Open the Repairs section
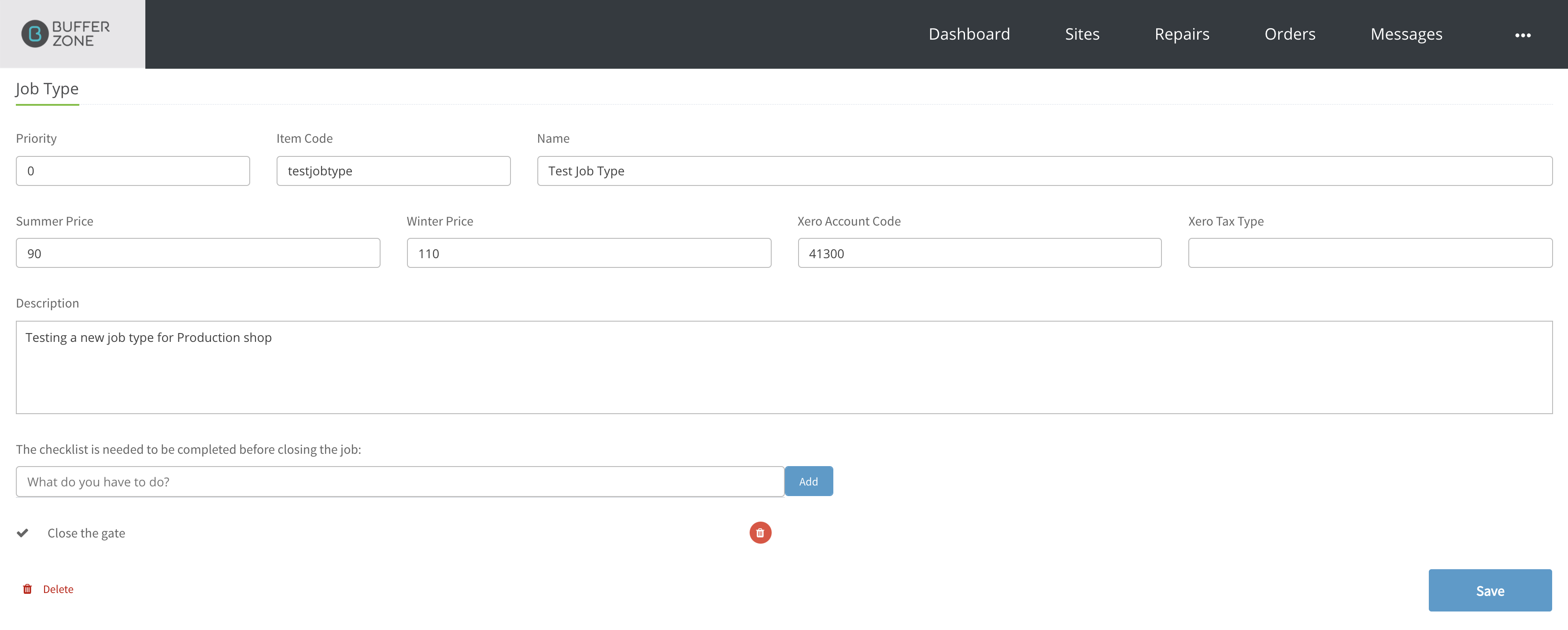Screen dimensions: 1568x630 (x=1181, y=34)
